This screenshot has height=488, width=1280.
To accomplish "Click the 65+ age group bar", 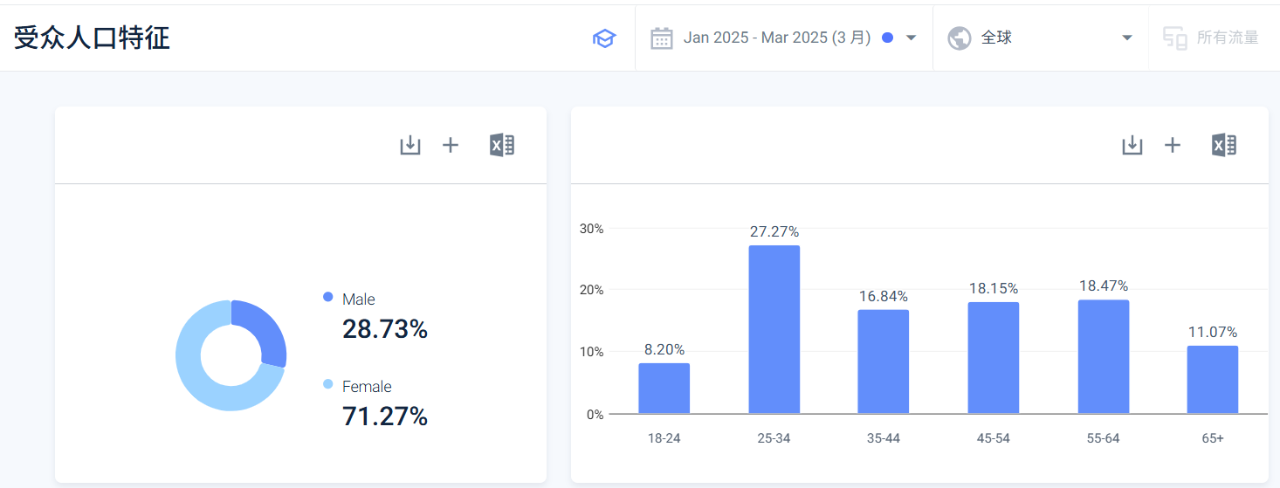I will 1212,380.
